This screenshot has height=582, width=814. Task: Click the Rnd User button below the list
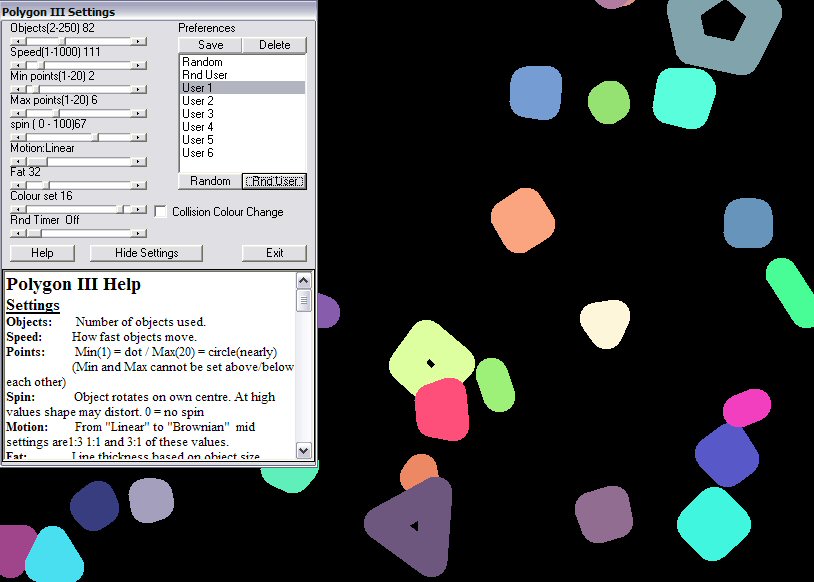click(274, 181)
